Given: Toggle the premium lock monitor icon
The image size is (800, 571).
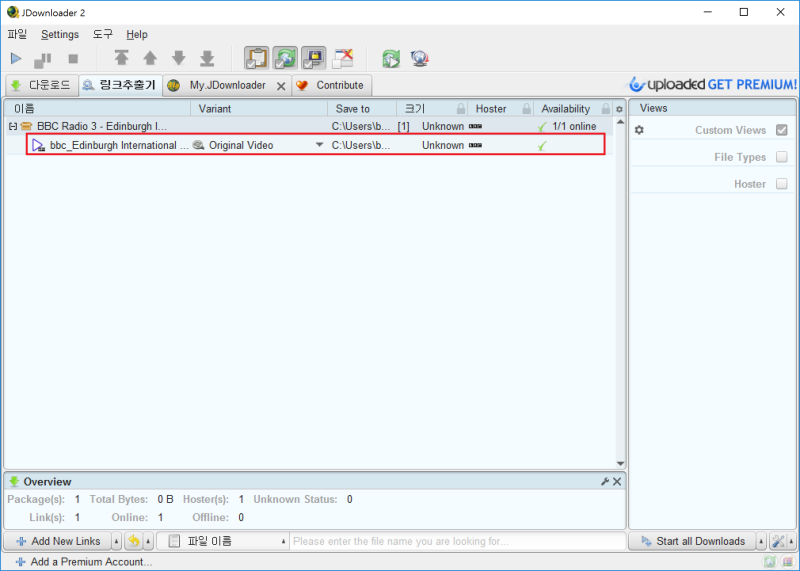Looking at the screenshot, I should tap(314, 58).
